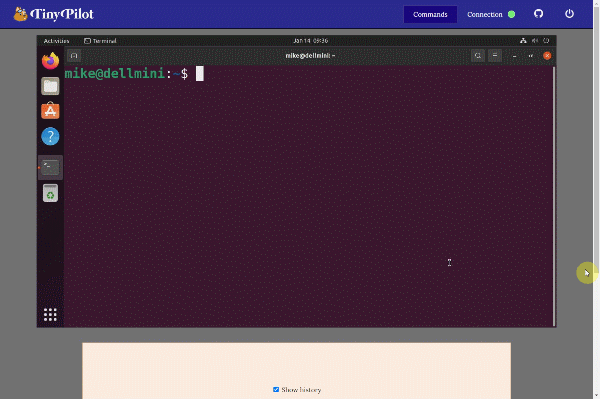Open the Terminal app menu in top bar
600x399 pixels.
point(100,41)
